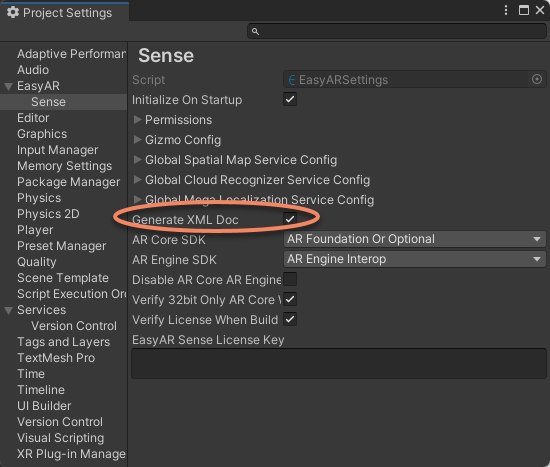Viewport: 550px width, 467px height.
Task: Toggle Generate XML Doc checkbox
Action: pos(290,219)
